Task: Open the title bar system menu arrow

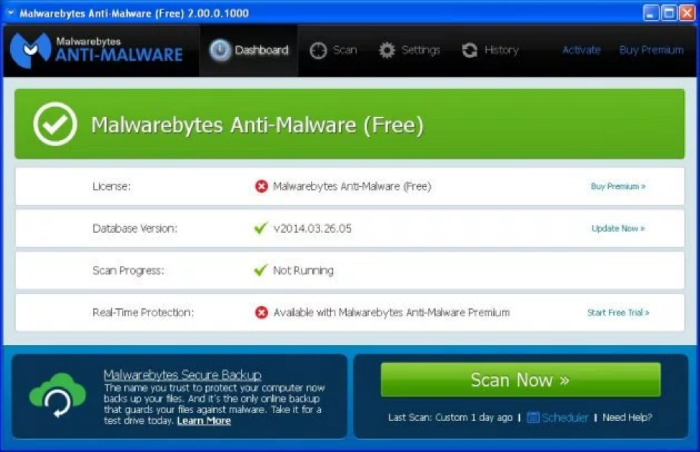Action: tap(11, 13)
